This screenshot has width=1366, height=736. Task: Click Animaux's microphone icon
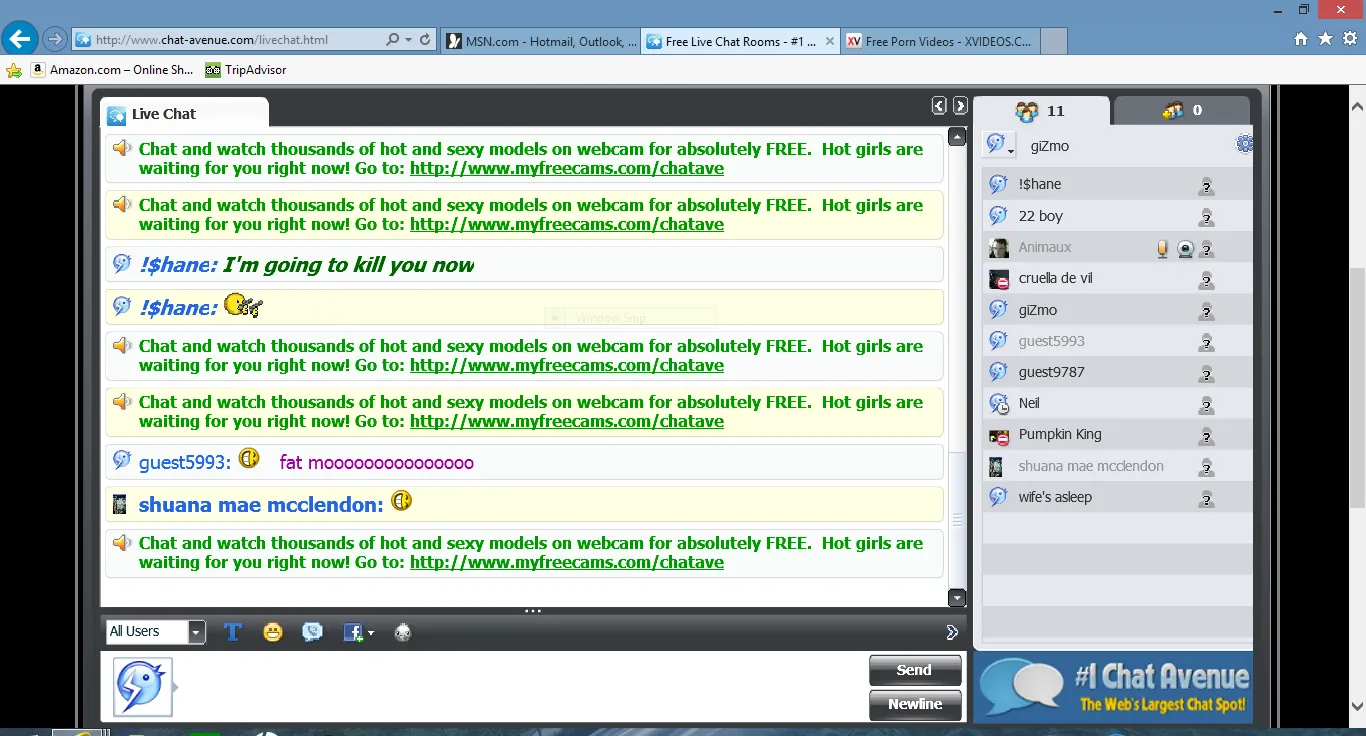click(x=1162, y=249)
